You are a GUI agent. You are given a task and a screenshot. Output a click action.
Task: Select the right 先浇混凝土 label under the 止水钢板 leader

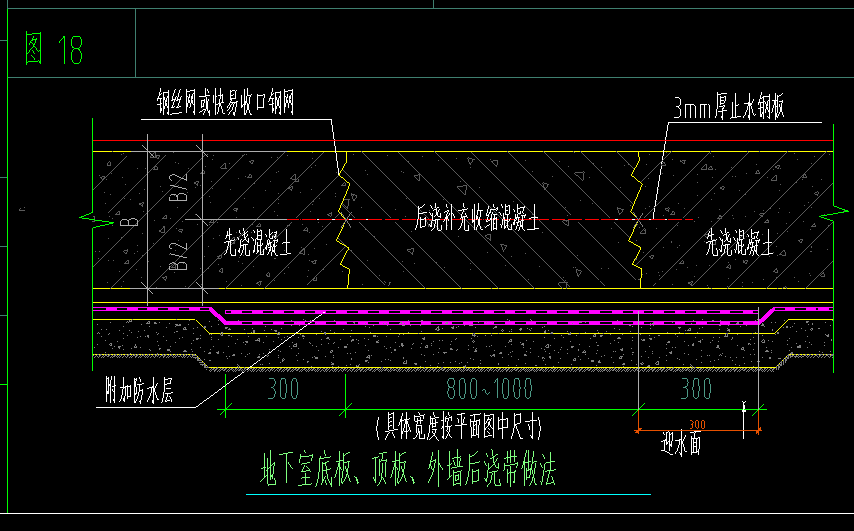pos(739,243)
